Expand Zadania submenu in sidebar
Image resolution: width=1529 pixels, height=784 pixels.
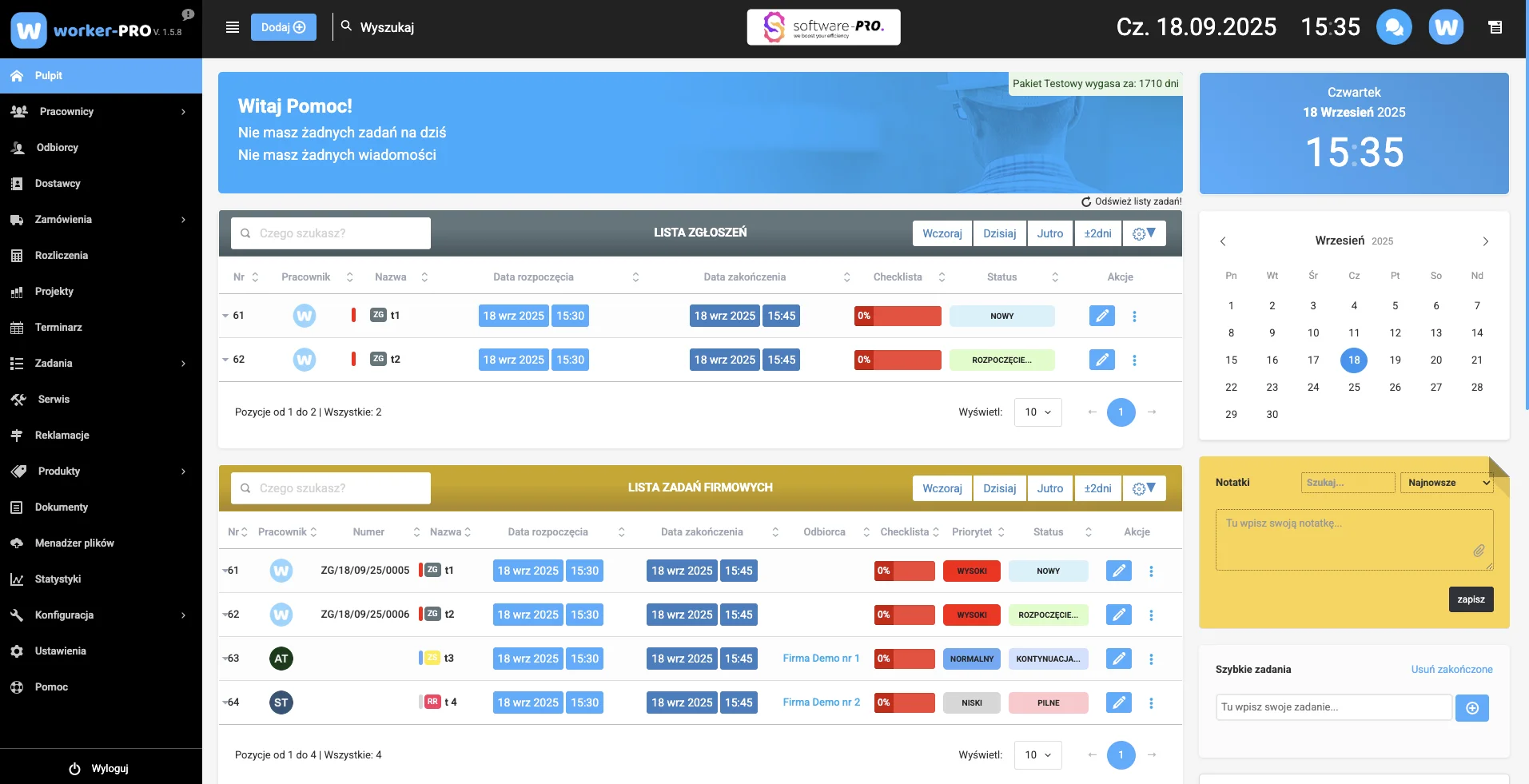pos(183,364)
